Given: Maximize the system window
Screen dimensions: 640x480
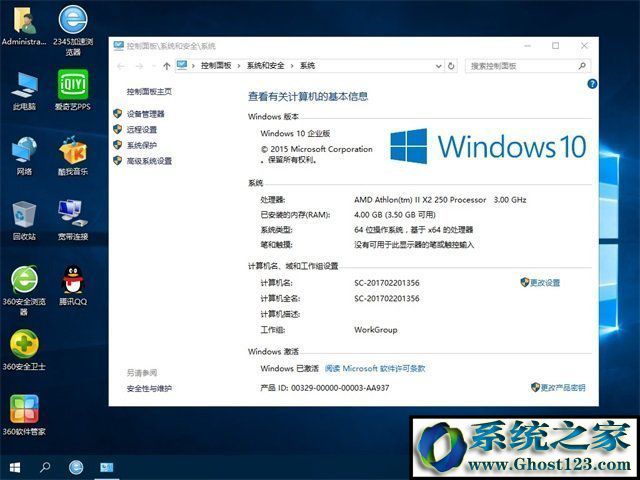Looking at the screenshot, I should (x=555, y=46).
